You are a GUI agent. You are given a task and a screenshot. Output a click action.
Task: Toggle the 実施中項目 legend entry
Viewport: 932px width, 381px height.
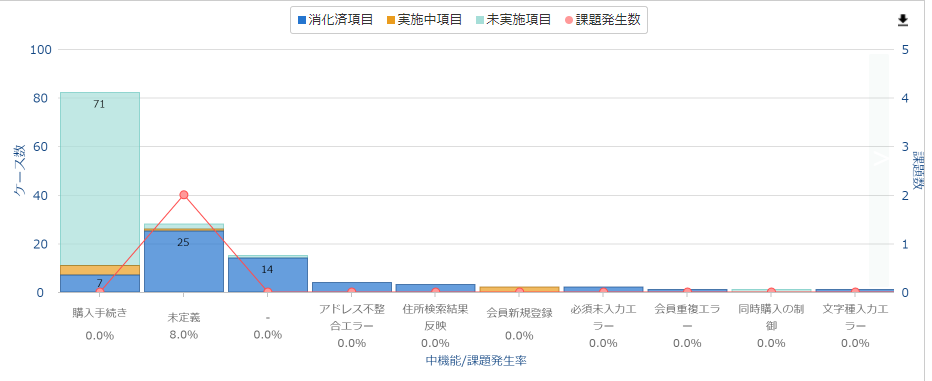(x=424, y=20)
